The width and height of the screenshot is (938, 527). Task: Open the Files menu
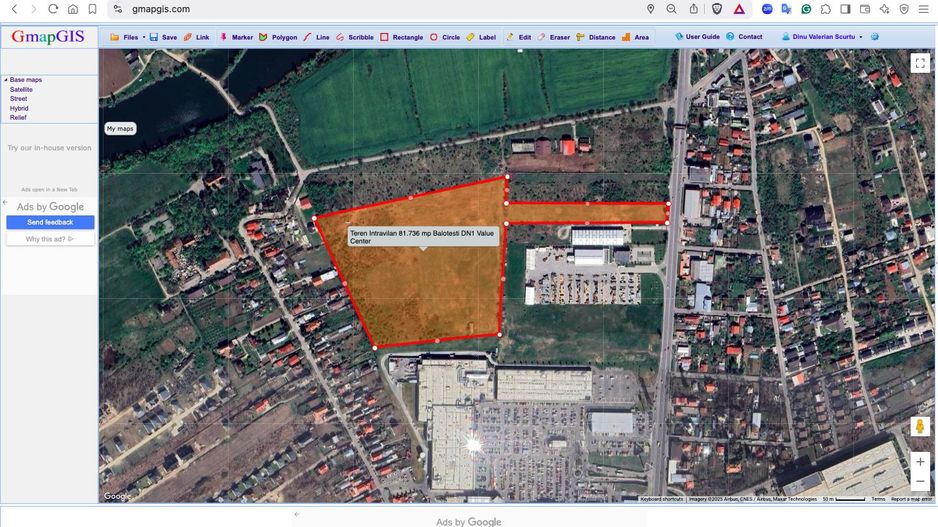[126, 37]
